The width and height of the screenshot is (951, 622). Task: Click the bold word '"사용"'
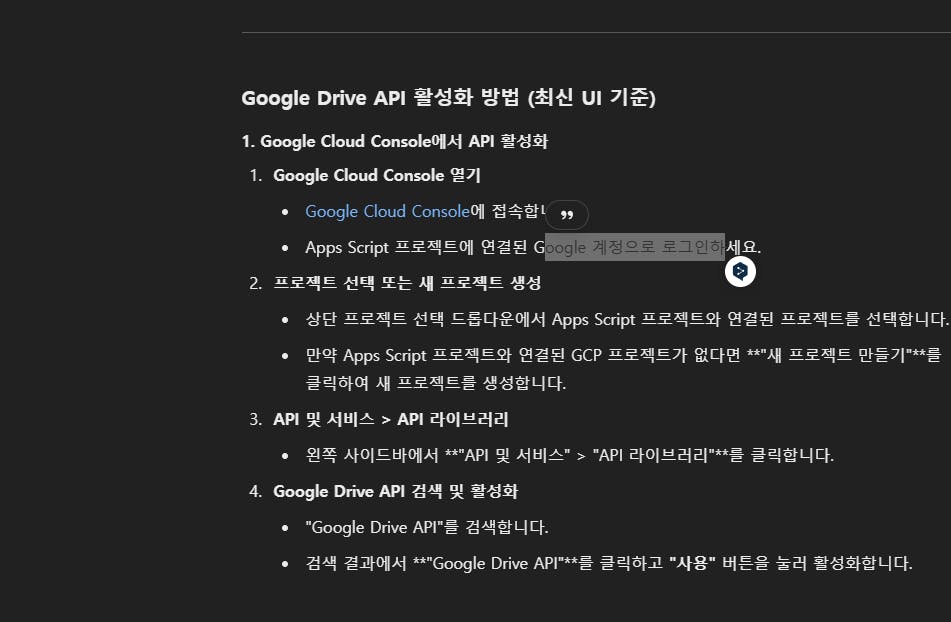tap(693, 564)
